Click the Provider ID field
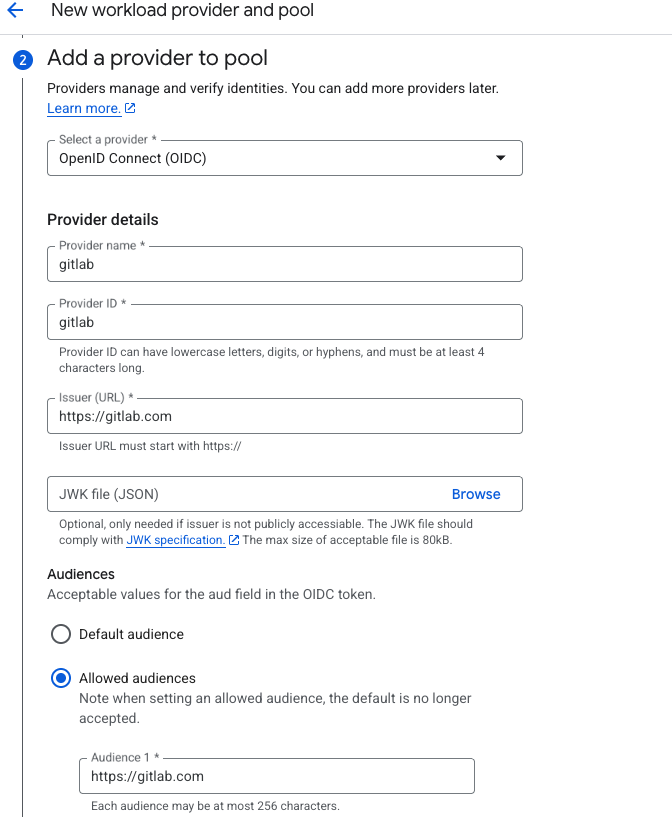The image size is (672, 817). [x=284, y=322]
